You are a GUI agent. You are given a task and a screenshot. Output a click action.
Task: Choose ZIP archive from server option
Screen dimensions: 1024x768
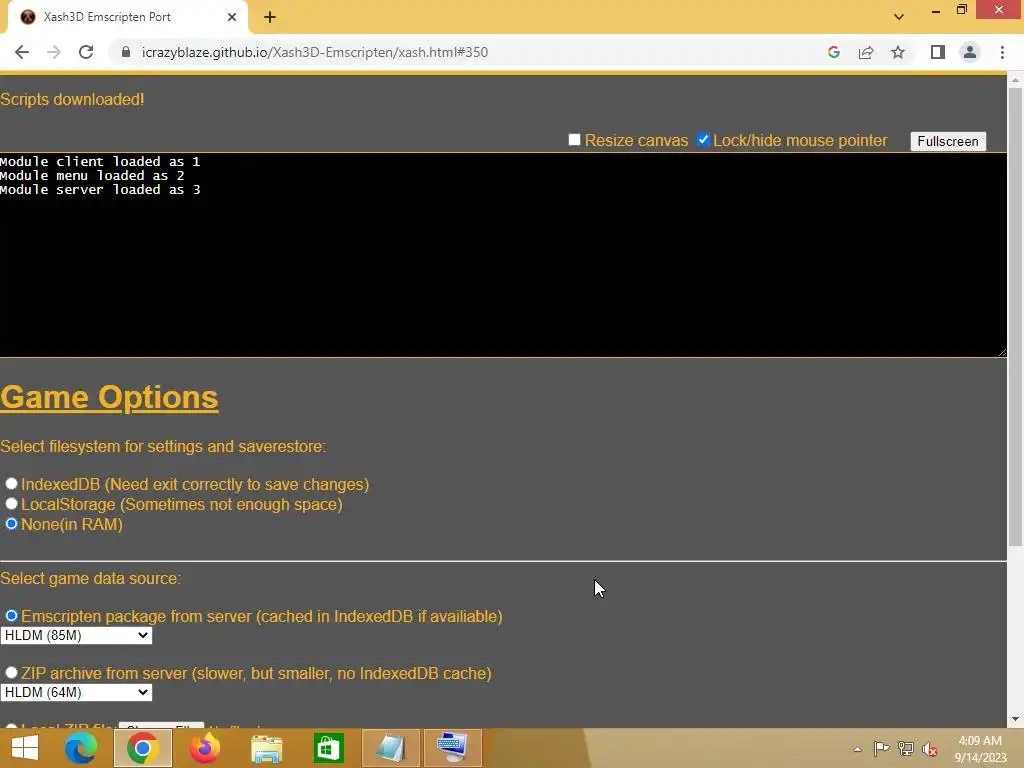11,673
